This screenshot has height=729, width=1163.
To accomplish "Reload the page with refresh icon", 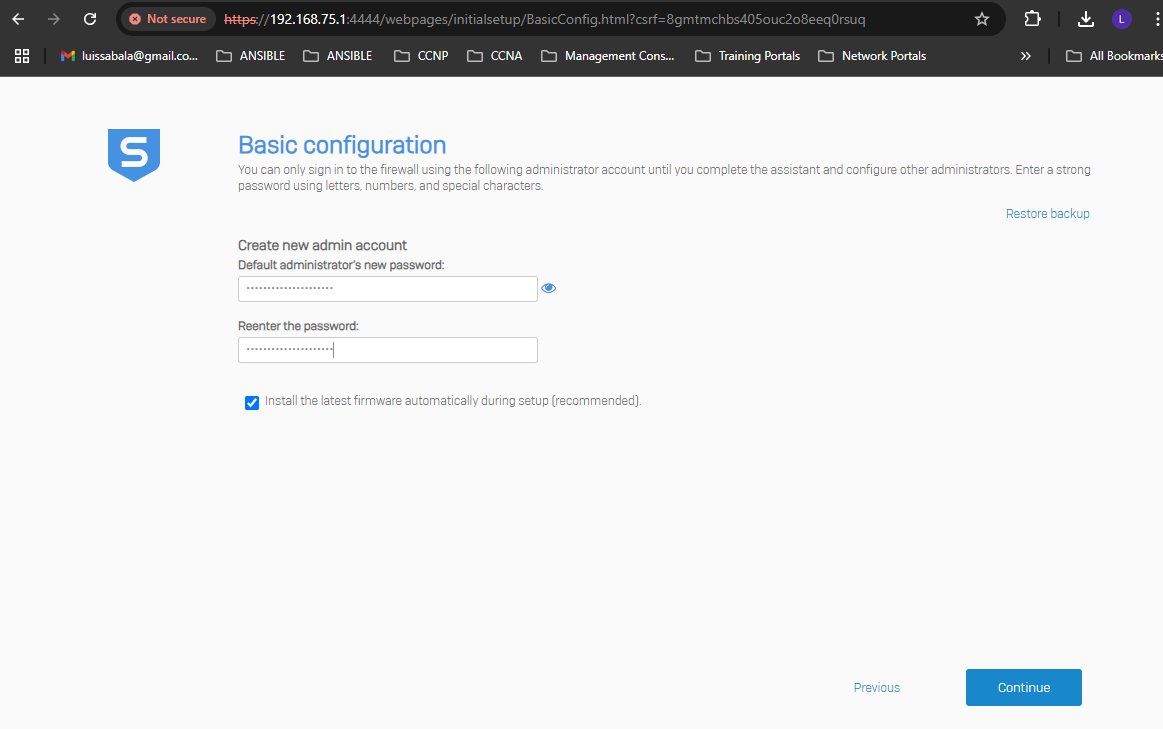I will (x=90, y=19).
